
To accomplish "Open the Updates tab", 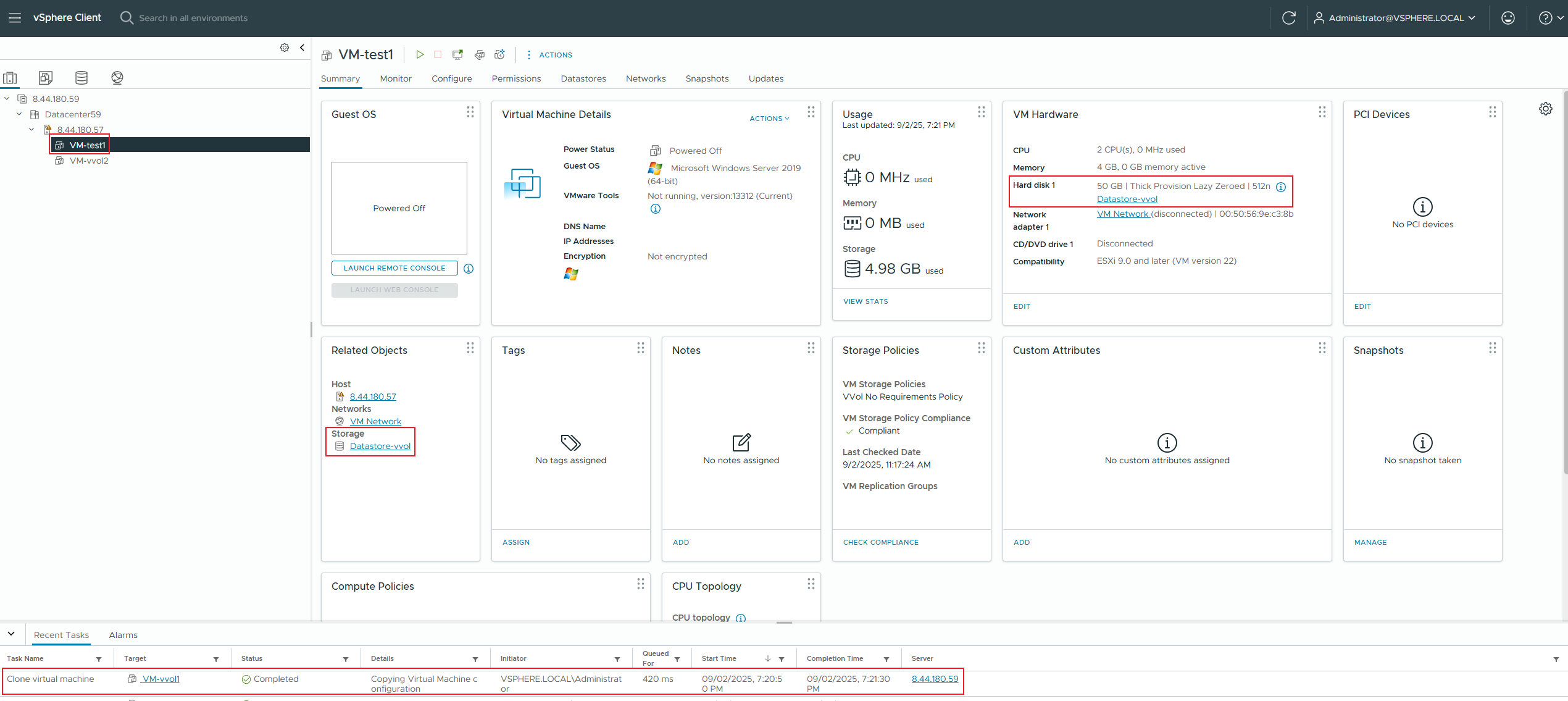I will pos(766,79).
